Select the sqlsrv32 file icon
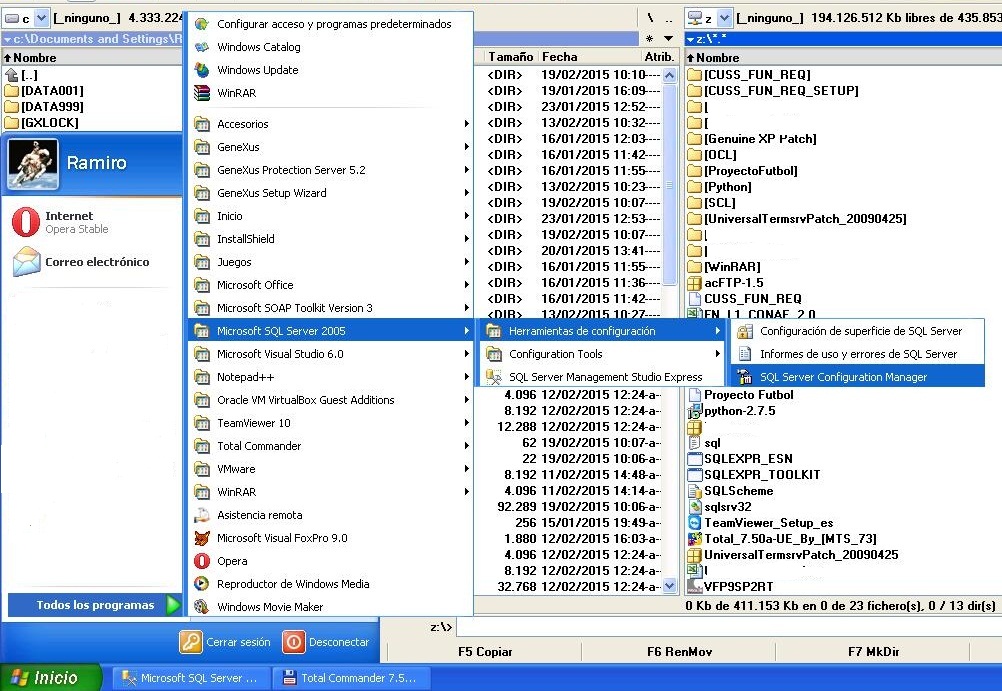 coord(694,507)
